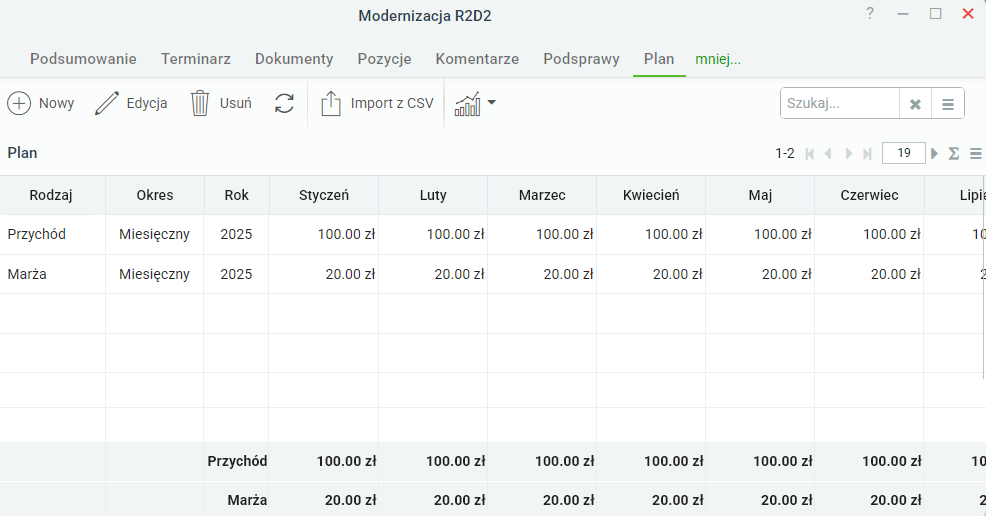Viewport: 986px width, 516px height.
Task: Open the Pozycje tab
Action: coord(384,59)
